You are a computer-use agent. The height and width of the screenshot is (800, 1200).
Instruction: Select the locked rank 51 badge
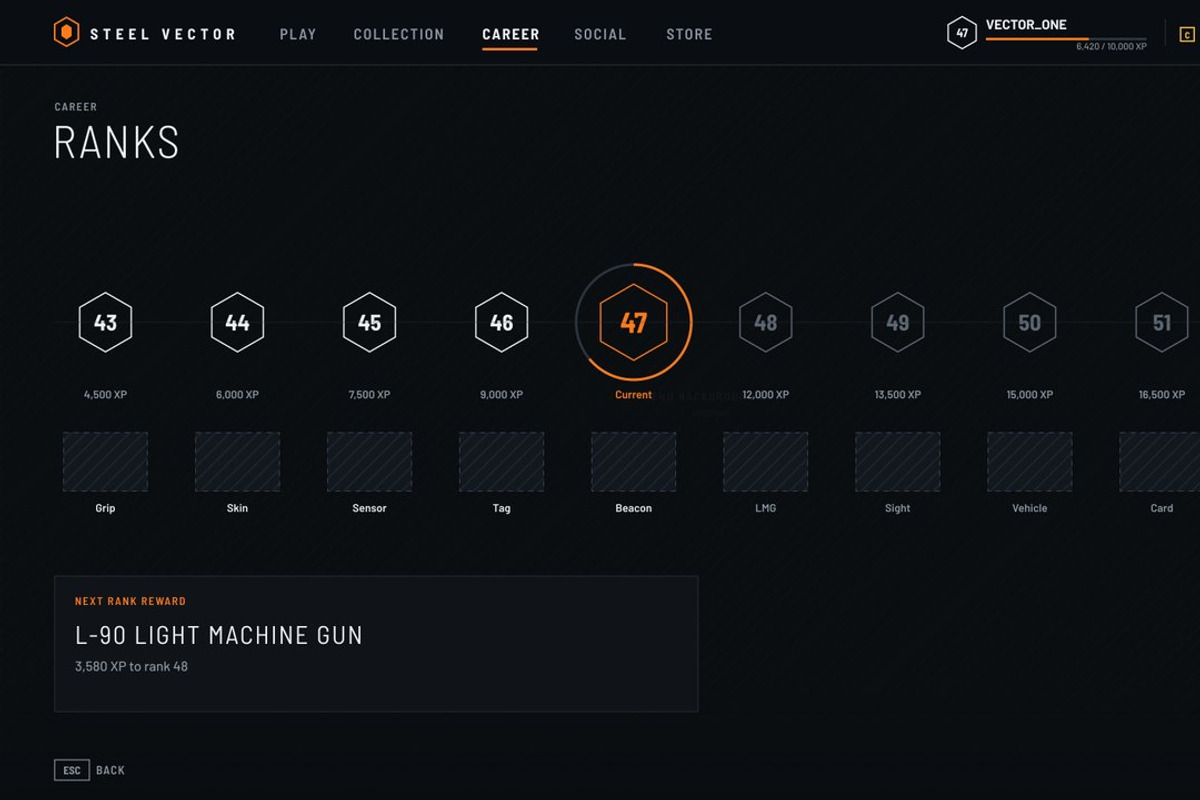pyautogui.click(x=1161, y=322)
